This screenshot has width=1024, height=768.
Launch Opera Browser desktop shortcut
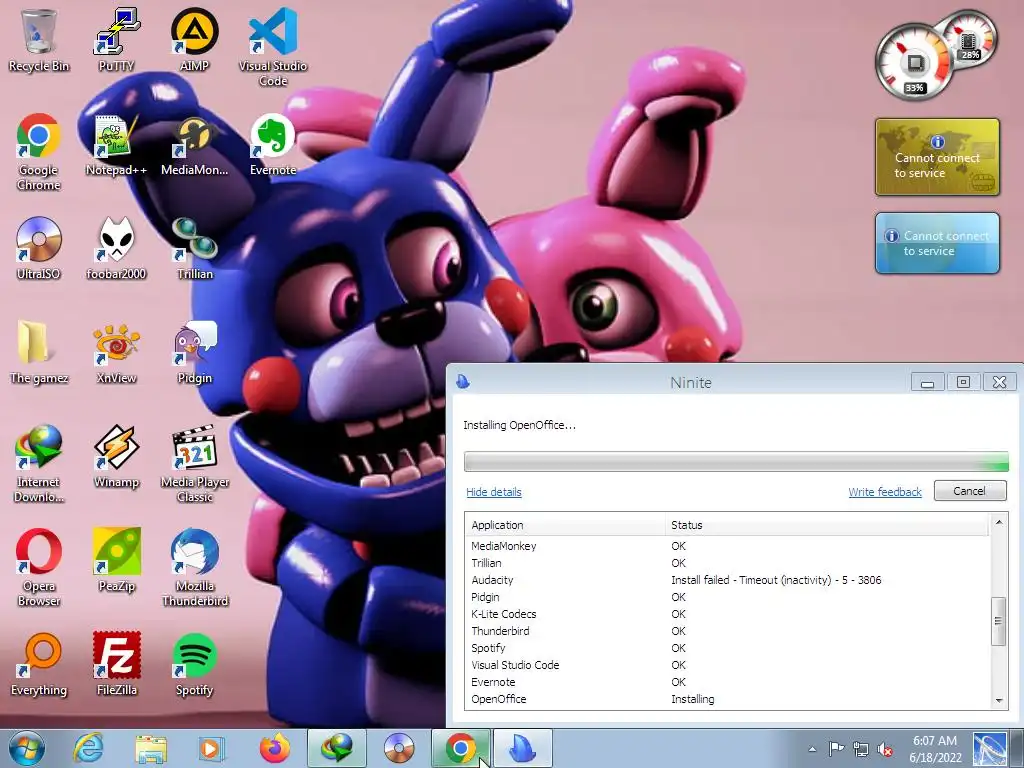(x=39, y=568)
